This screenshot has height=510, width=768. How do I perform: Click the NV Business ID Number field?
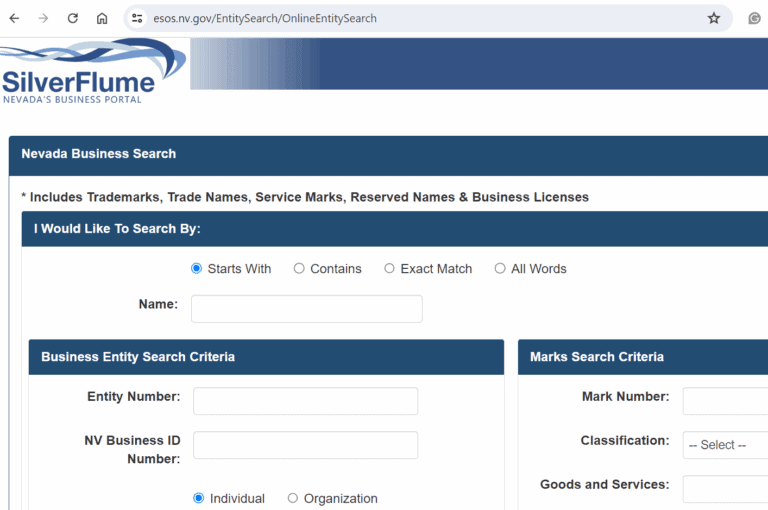coord(305,445)
